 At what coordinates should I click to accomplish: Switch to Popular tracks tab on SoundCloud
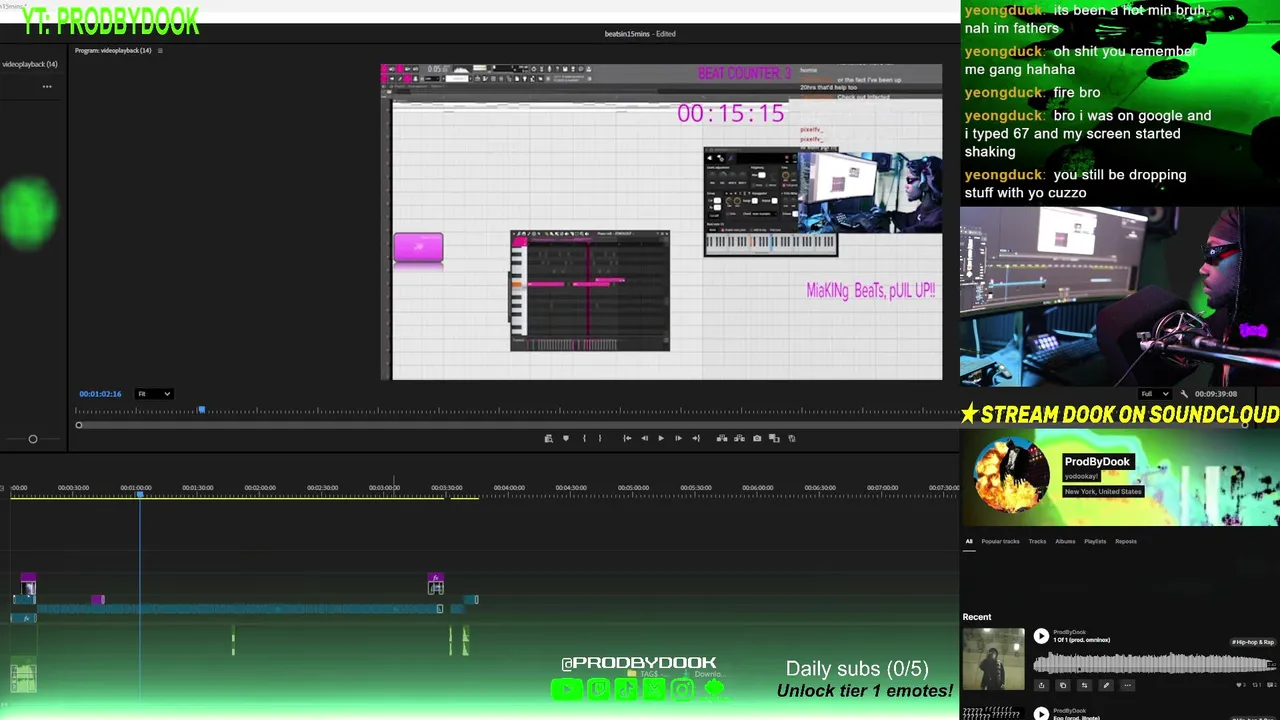point(1000,541)
